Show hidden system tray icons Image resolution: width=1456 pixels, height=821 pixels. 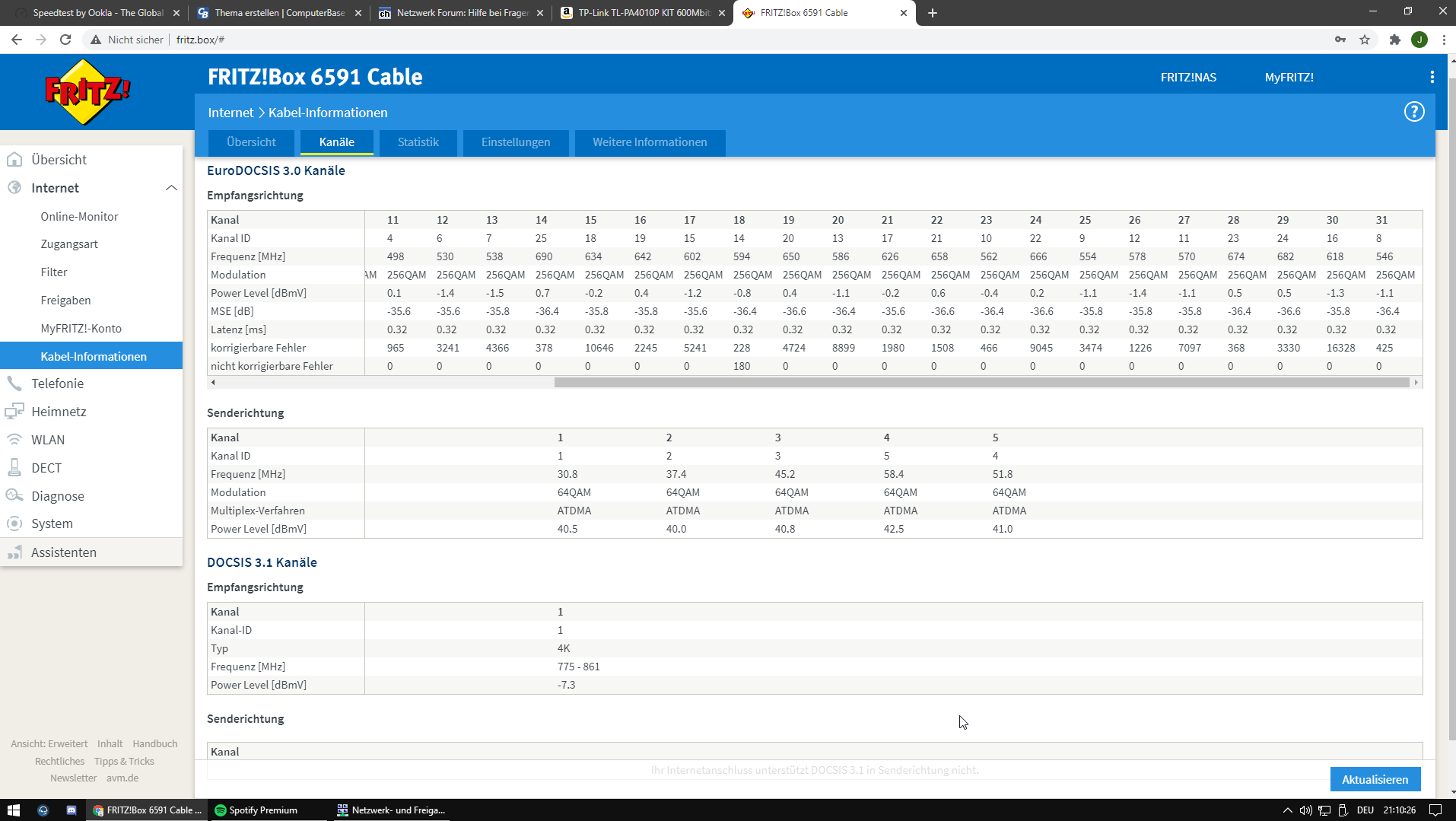click(1287, 810)
